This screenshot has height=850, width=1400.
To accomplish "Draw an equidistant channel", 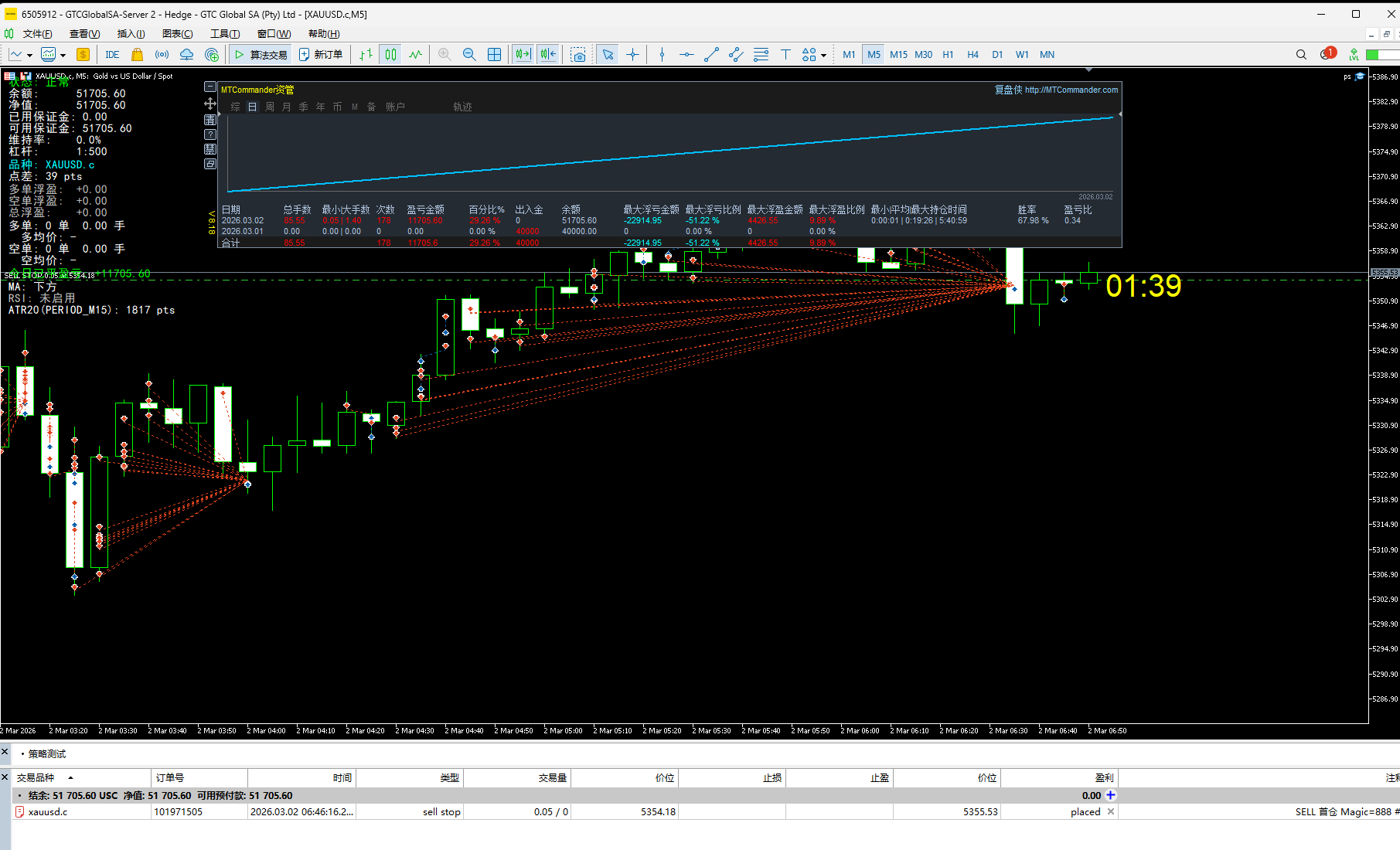I will pyautogui.click(x=736, y=54).
